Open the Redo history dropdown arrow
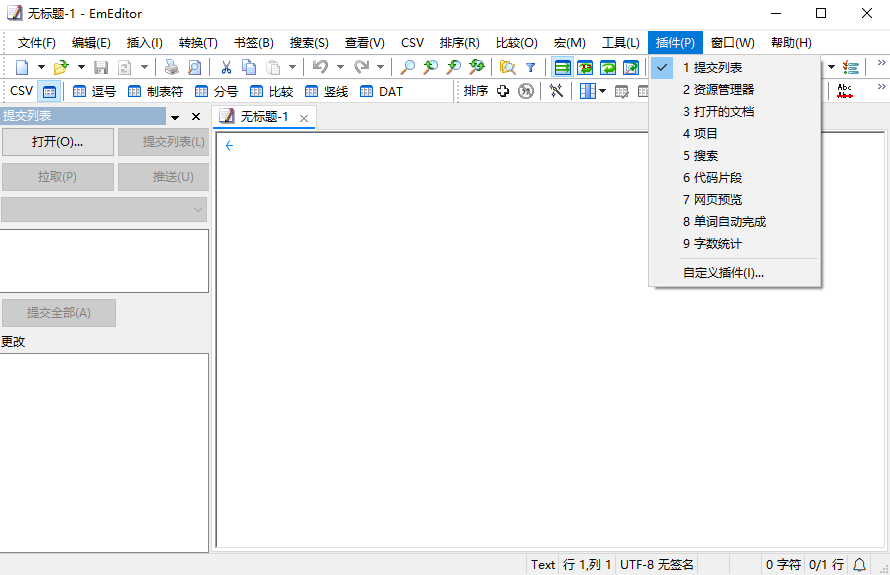This screenshot has height=575, width=890. [380, 68]
